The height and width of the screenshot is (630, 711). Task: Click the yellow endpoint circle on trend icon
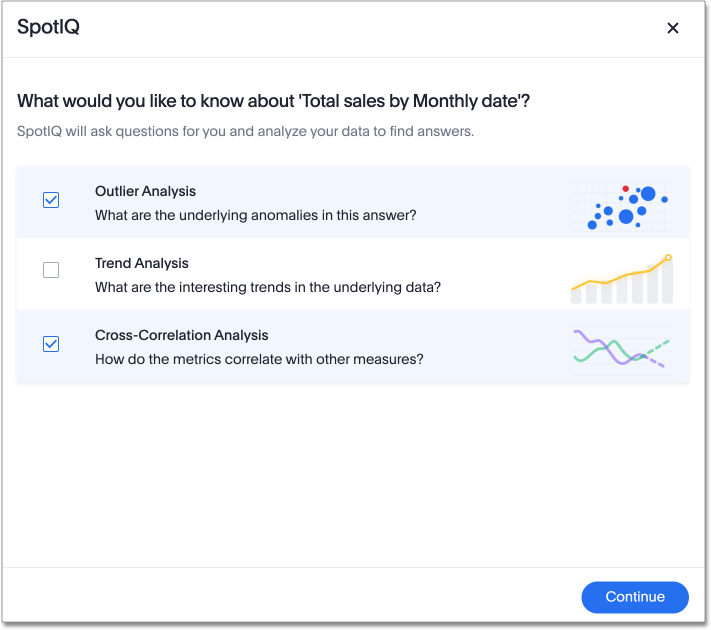coord(668,258)
